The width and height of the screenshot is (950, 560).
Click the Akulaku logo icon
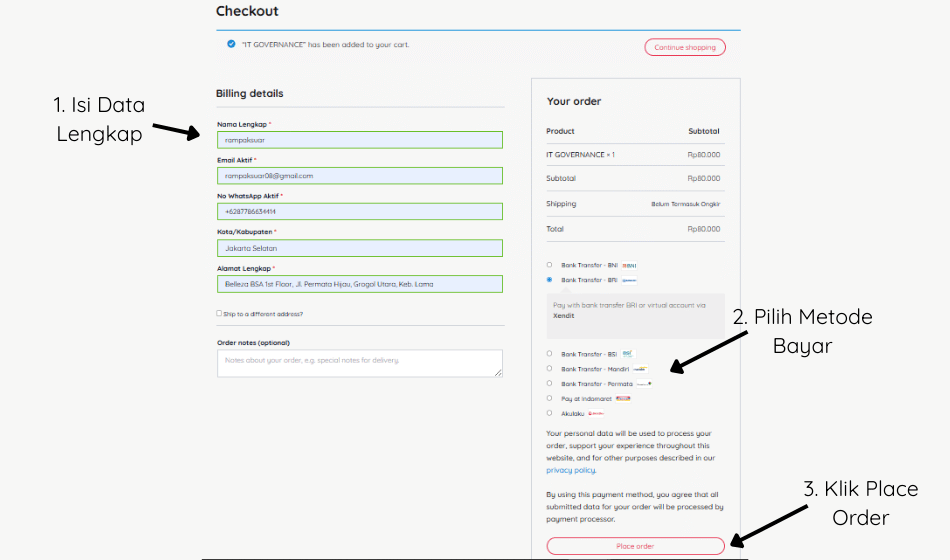click(596, 413)
